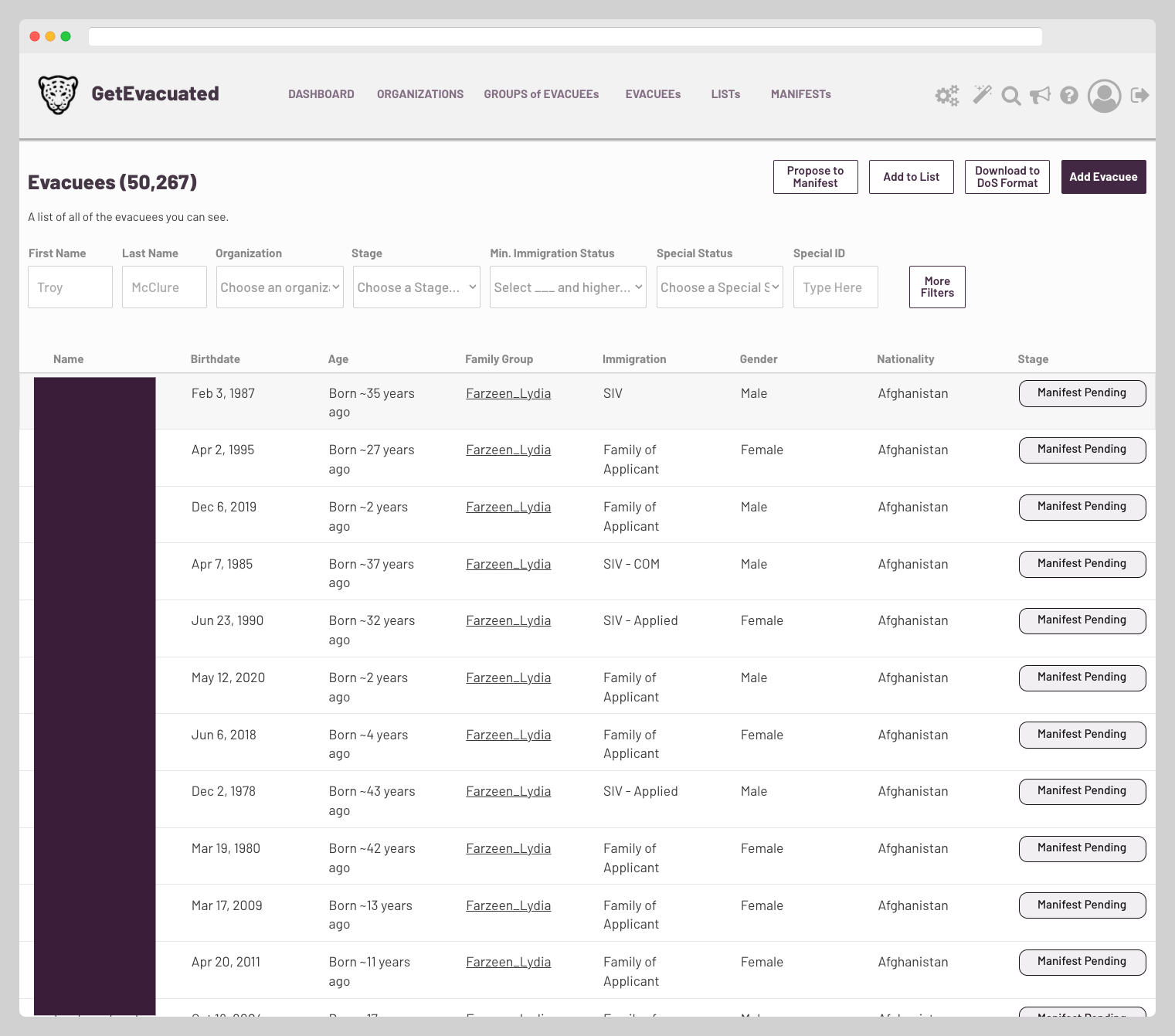
Task: Click More Filters button
Action: [937, 287]
